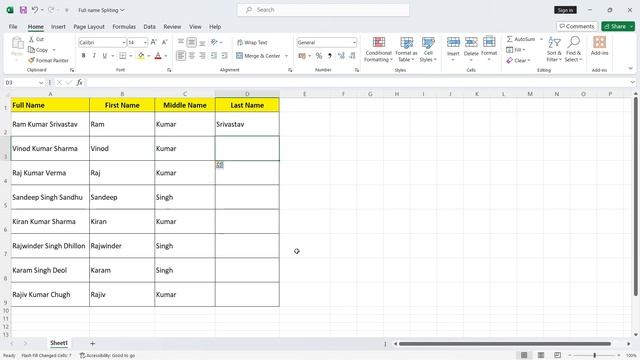Select the Sheet1 tab
This screenshot has width=640, height=360.
click(x=59, y=343)
